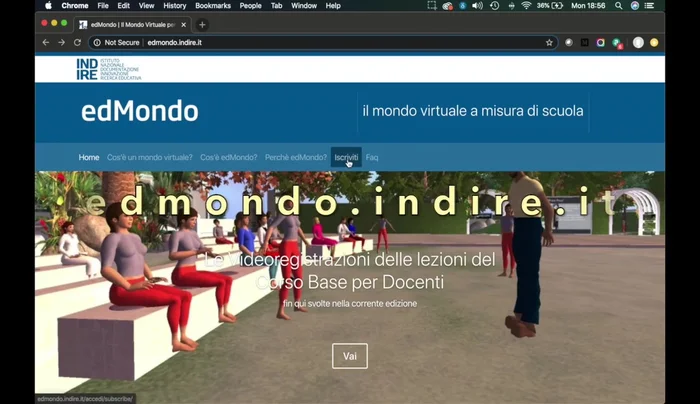Click the screenshot selection menu bar icon
Viewport: 700px width, 404px height.
click(x=432, y=6)
